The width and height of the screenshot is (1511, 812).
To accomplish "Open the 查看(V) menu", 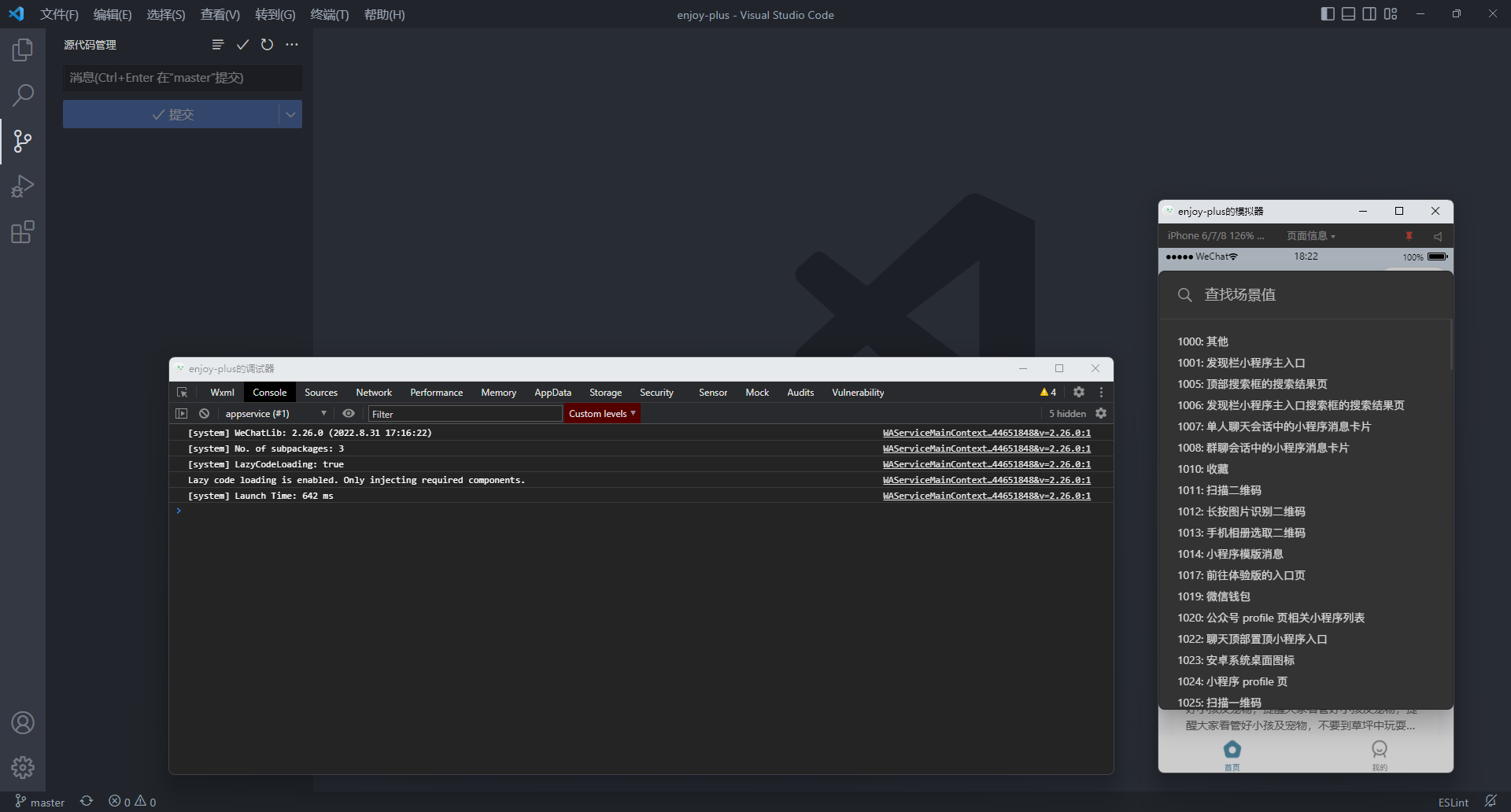I will [x=219, y=14].
